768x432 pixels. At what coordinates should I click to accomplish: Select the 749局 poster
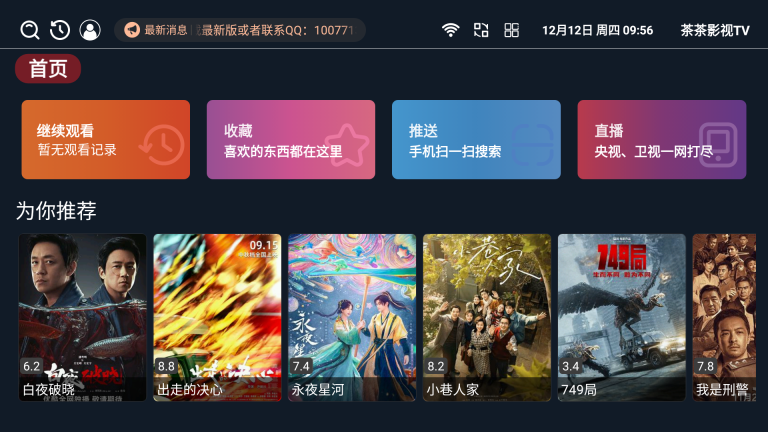[x=622, y=317]
